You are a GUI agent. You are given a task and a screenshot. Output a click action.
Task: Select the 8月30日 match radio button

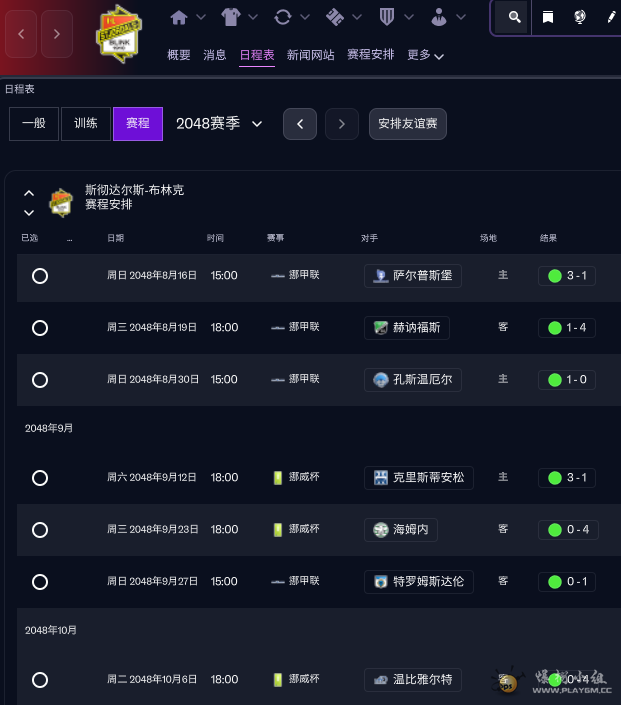coord(40,380)
